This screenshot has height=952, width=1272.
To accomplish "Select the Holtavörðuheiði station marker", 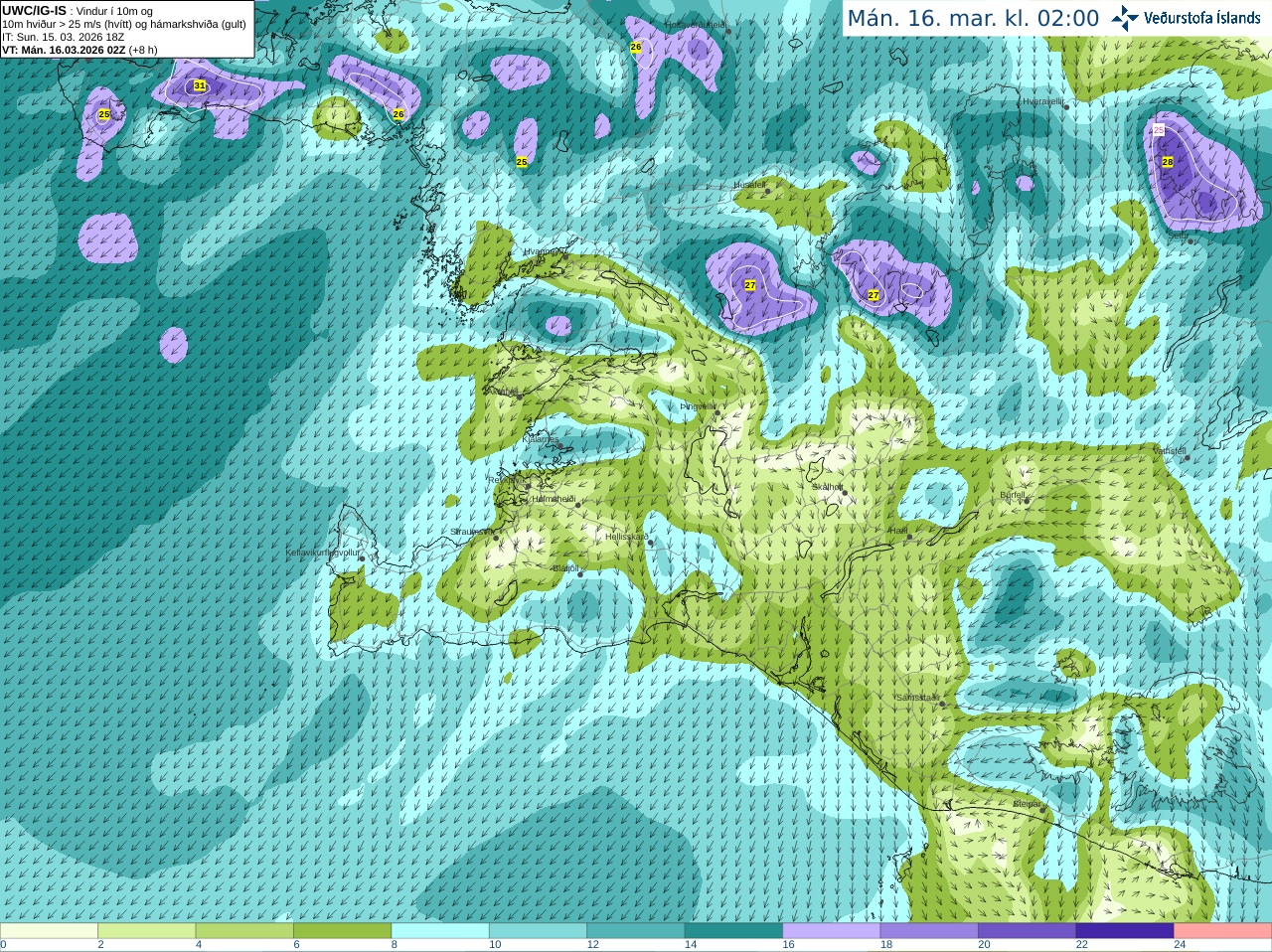I will point(728,31).
